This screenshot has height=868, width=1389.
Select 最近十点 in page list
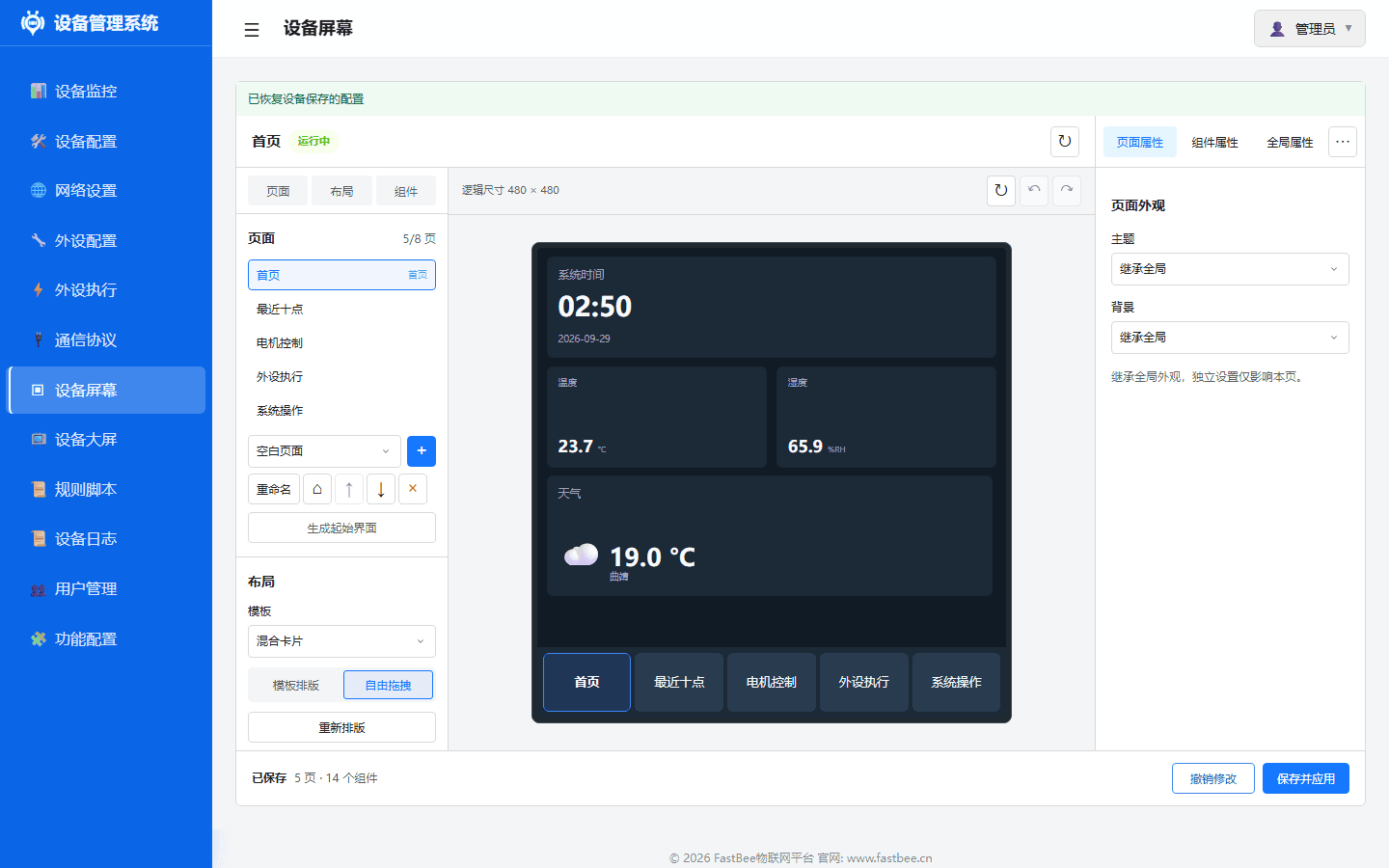pos(341,309)
